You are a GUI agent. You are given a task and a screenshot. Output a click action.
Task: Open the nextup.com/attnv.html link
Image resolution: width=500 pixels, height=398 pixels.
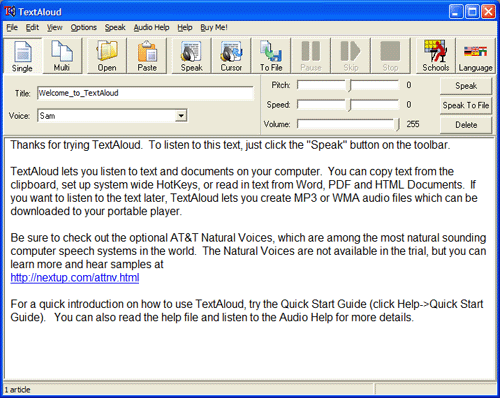tap(75, 278)
